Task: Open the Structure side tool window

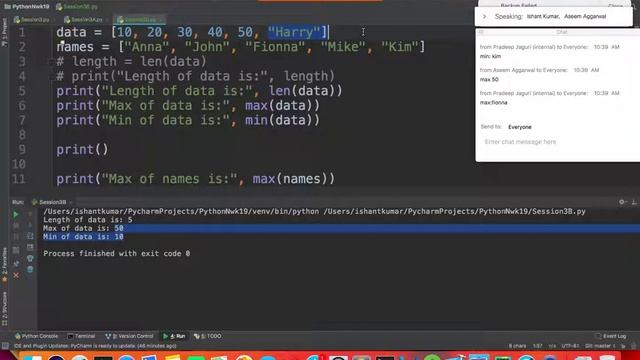Action: (4, 309)
